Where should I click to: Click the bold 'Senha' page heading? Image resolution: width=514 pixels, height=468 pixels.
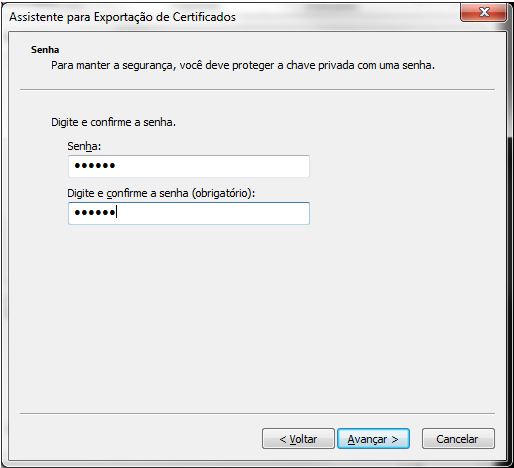click(45, 50)
